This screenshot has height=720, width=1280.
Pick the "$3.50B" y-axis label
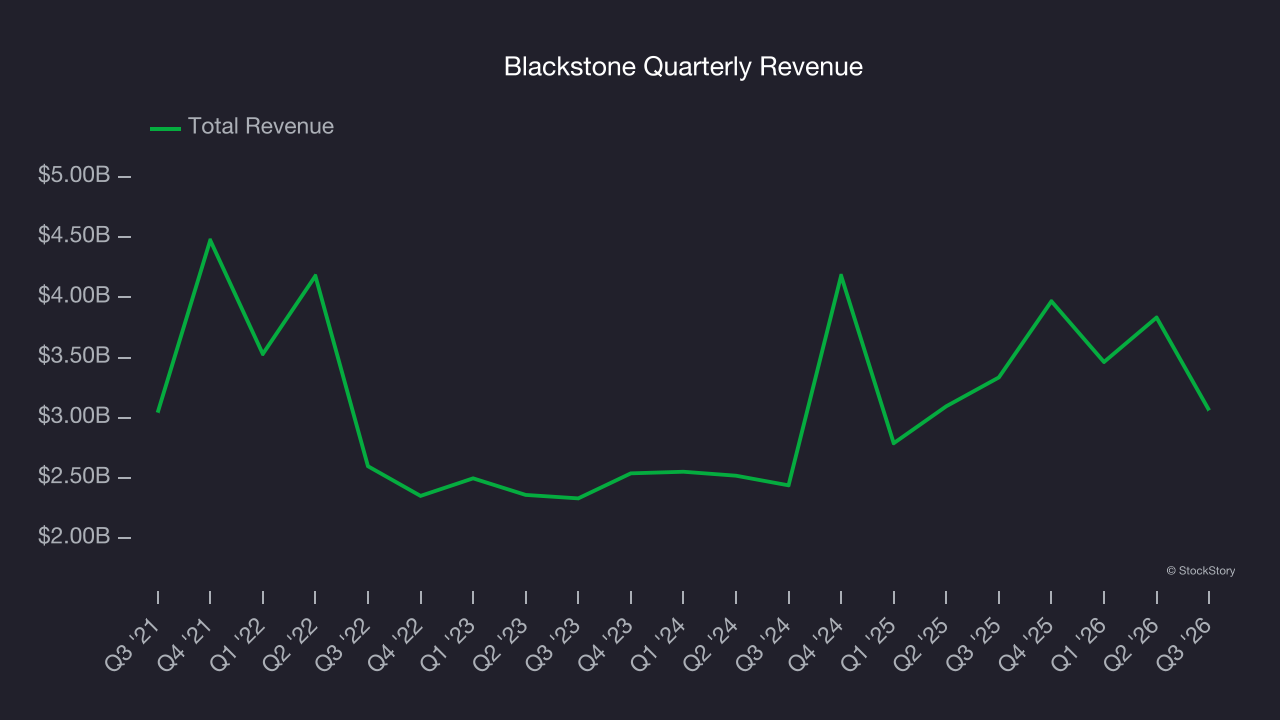(x=74, y=356)
